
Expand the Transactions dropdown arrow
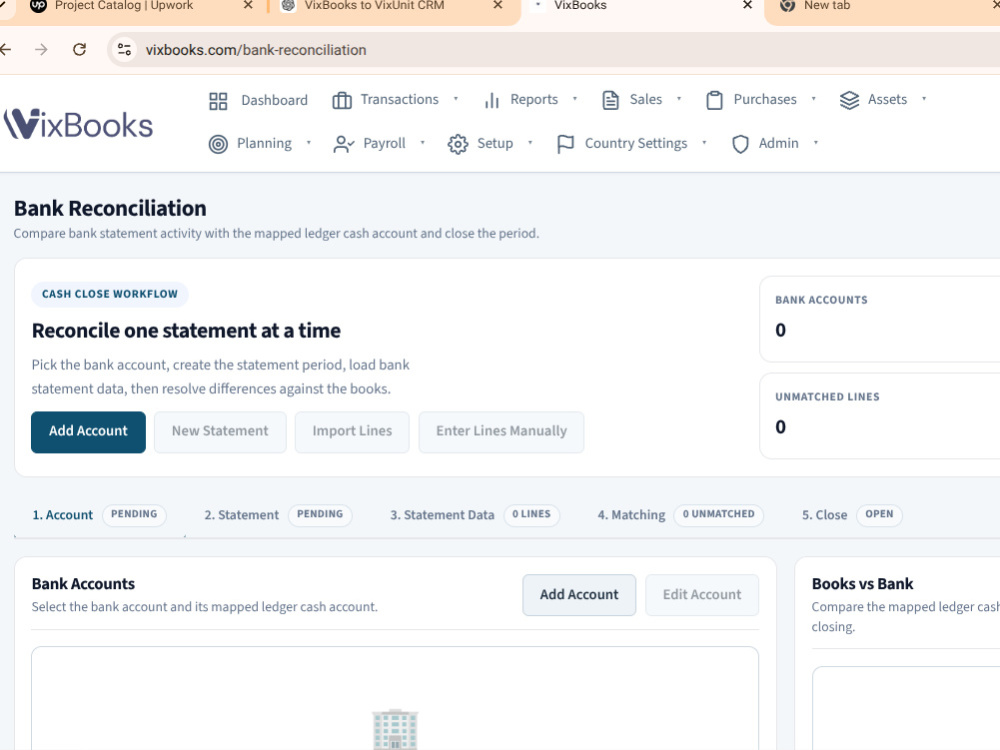click(x=456, y=99)
